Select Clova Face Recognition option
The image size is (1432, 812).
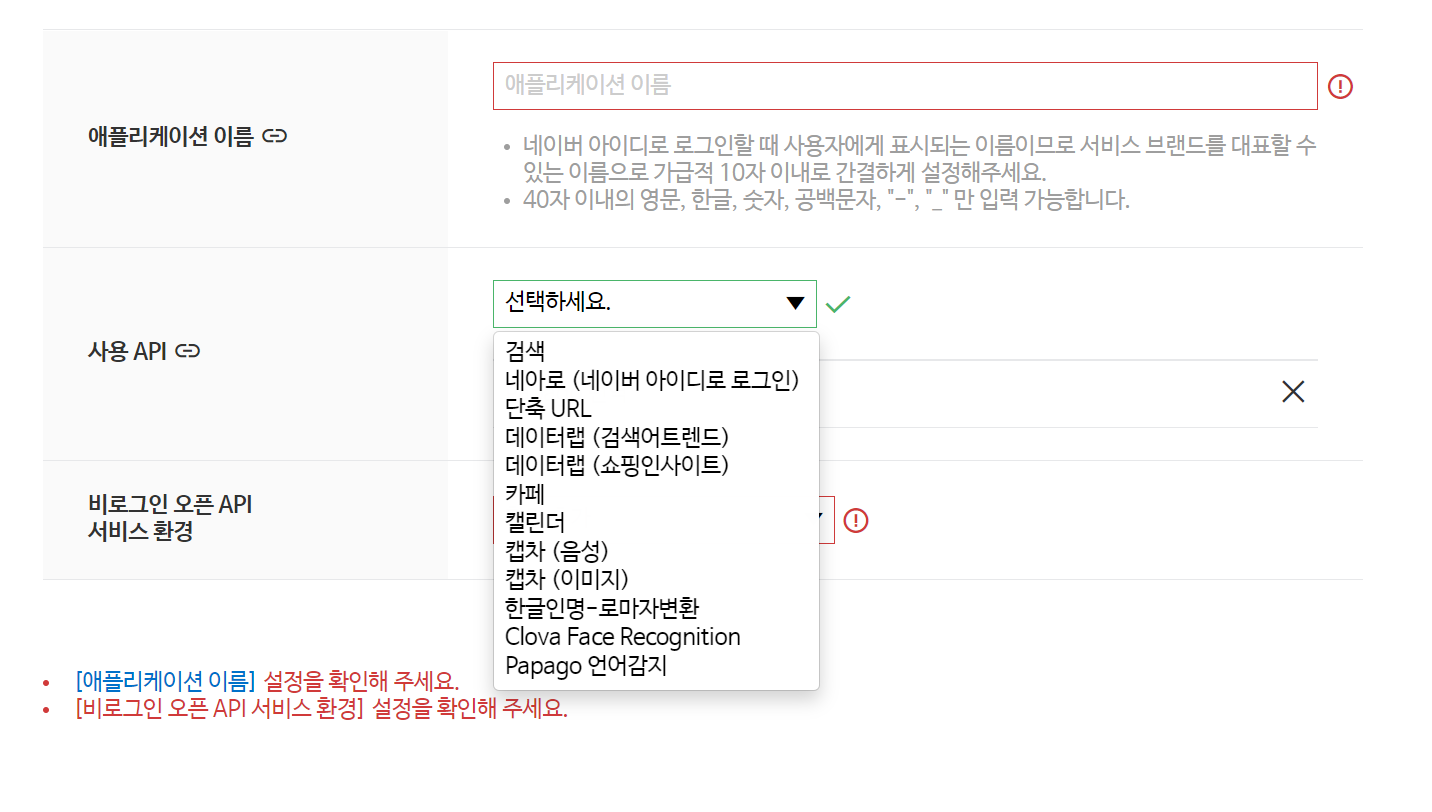tap(623, 637)
